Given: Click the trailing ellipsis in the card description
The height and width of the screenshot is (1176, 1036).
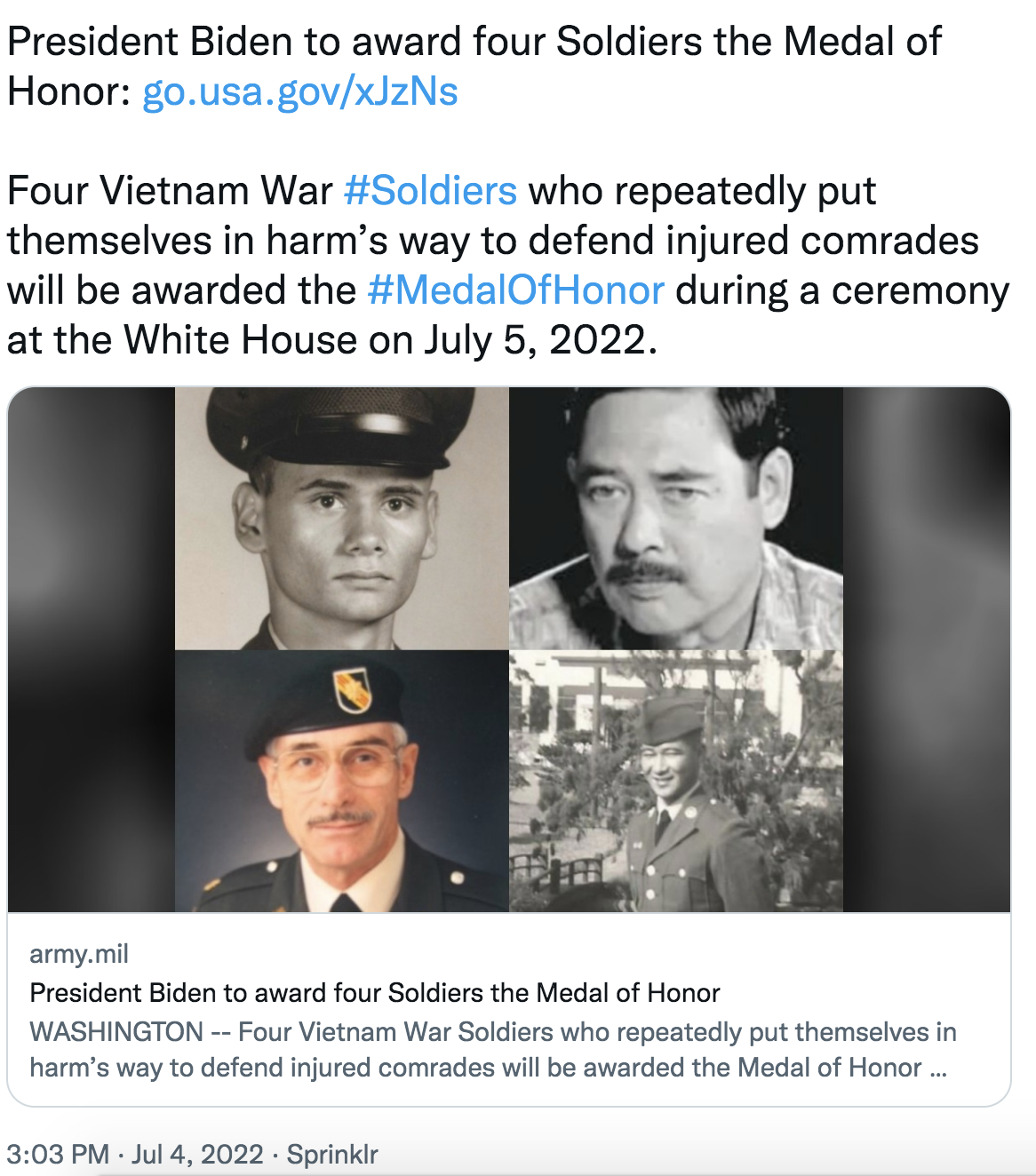Looking at the screenshot, I should click(x=938, y=1068).
